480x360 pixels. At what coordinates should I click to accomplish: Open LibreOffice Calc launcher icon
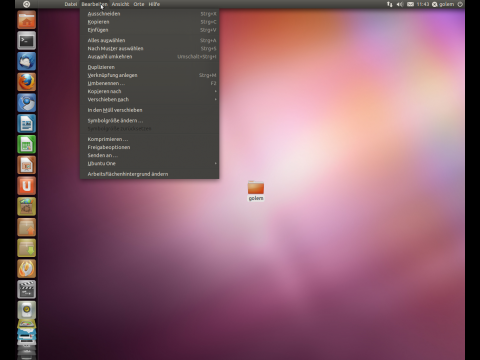27,144
